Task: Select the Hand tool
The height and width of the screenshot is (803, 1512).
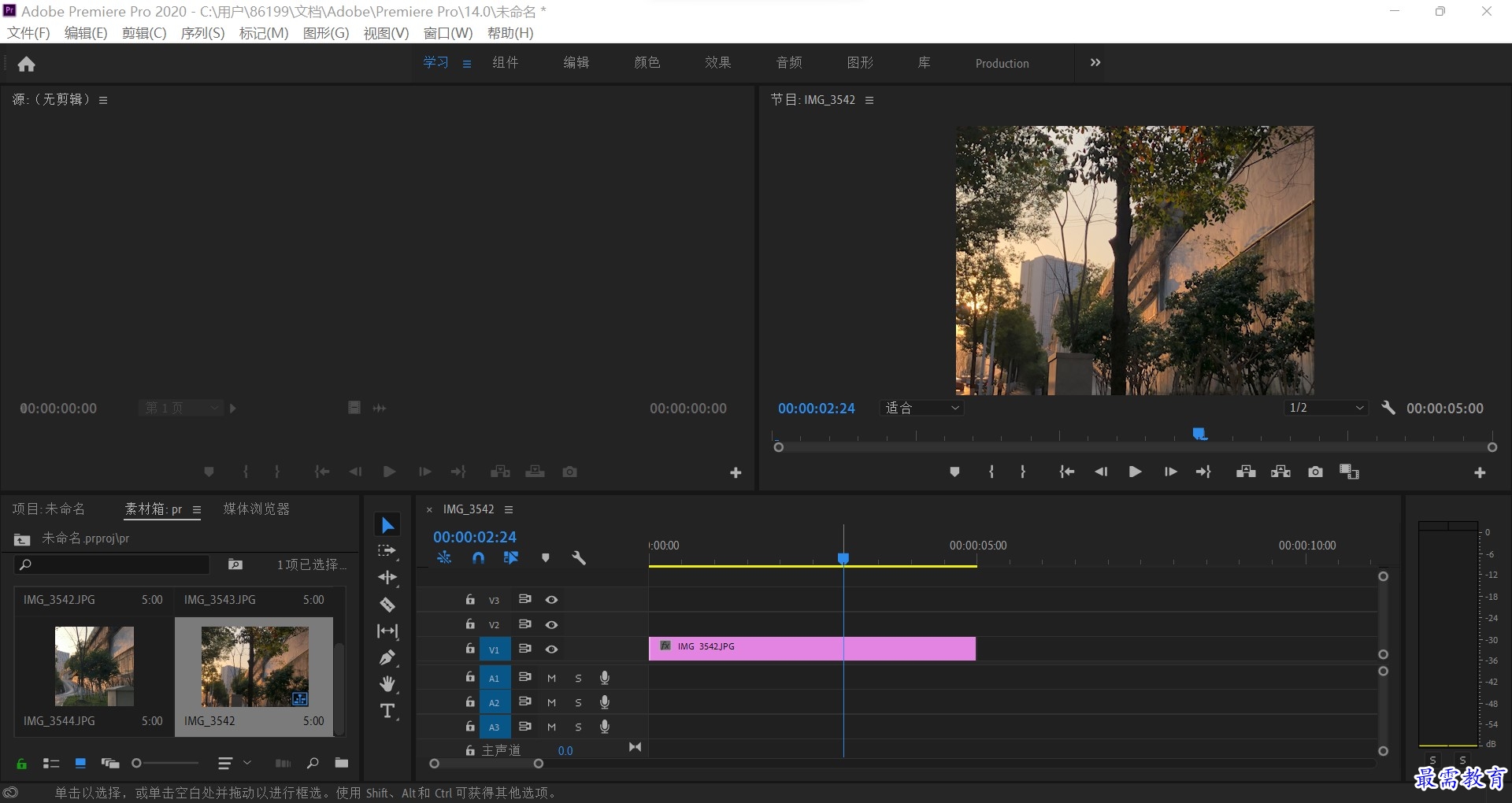Action: (387, 683)
